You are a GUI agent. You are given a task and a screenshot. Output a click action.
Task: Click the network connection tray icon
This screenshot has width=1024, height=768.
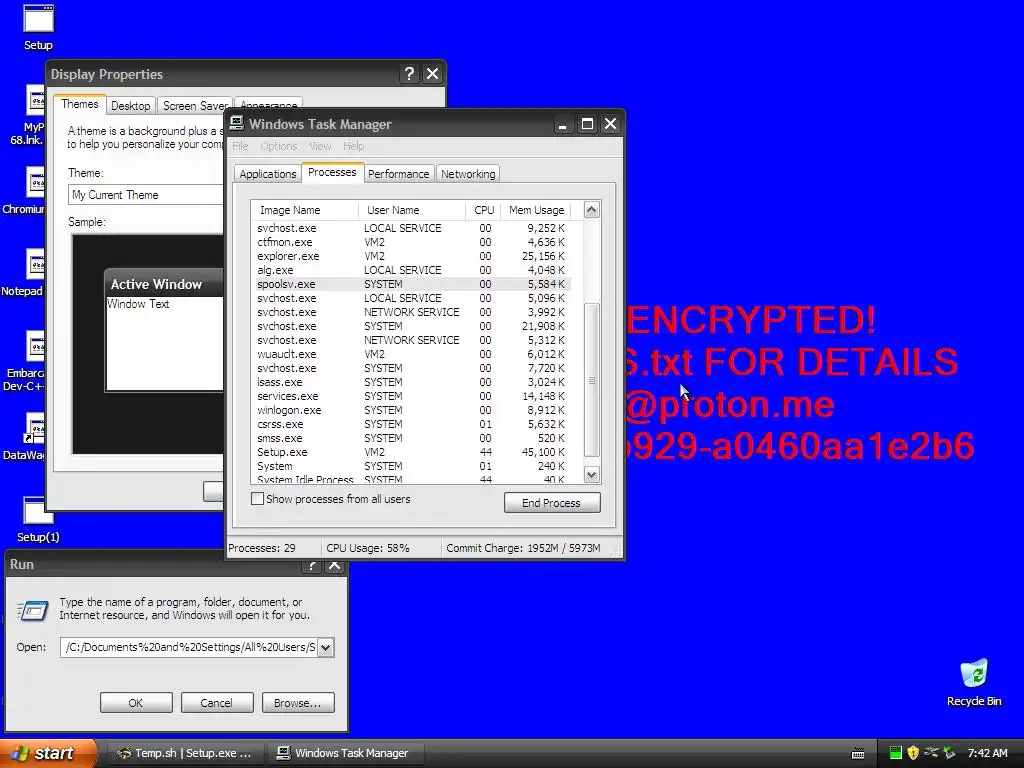tap(931, 753)
